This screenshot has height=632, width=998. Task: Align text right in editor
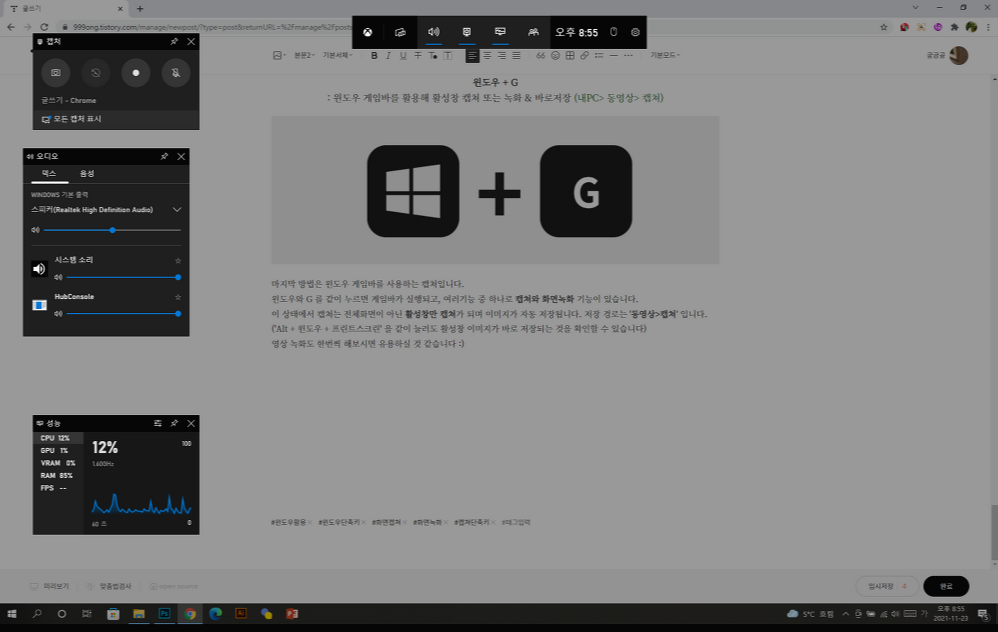click(x=502, y=55)
